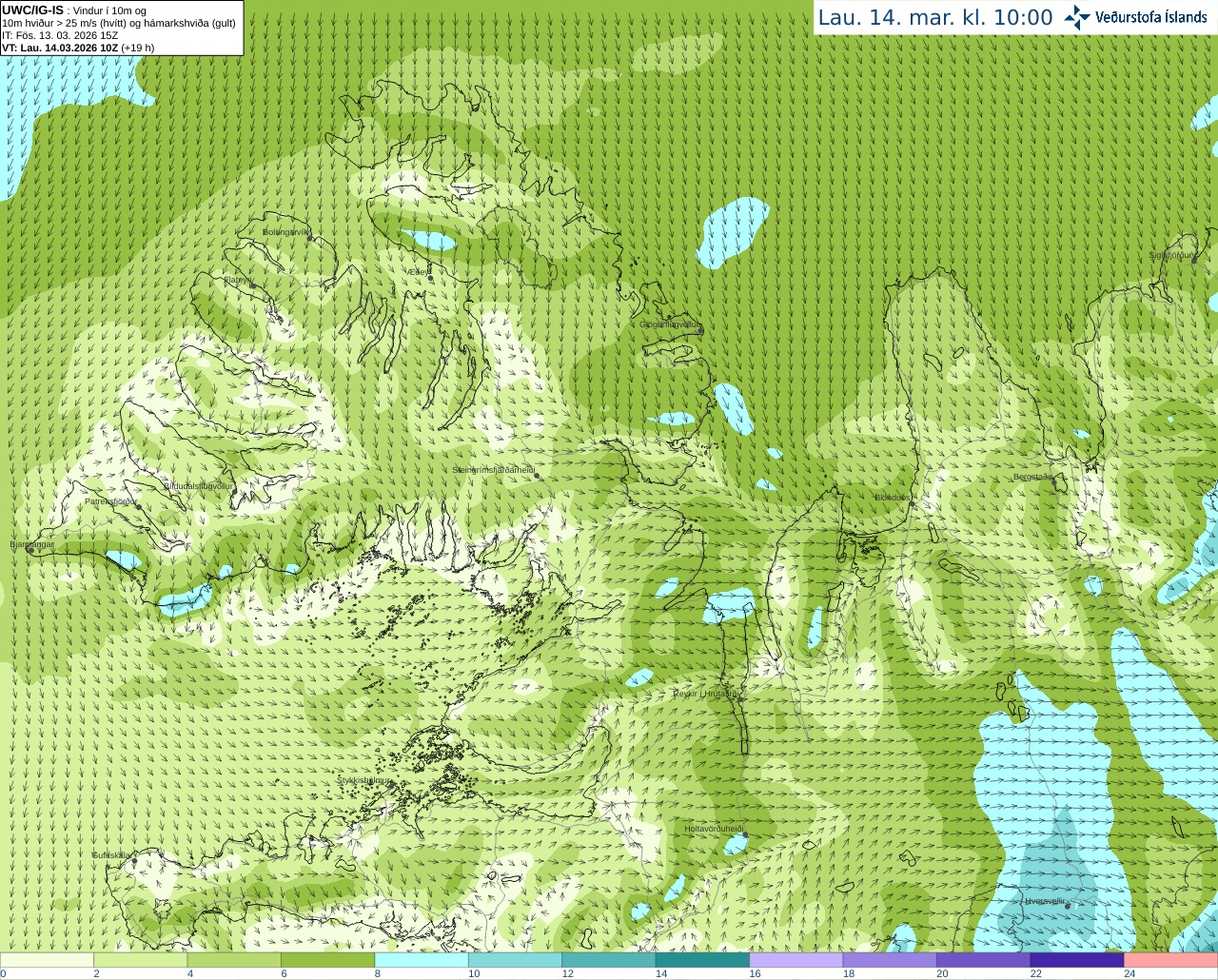Click the Flateyri station label
This screenshot has height=980, width=1218.
238,280
